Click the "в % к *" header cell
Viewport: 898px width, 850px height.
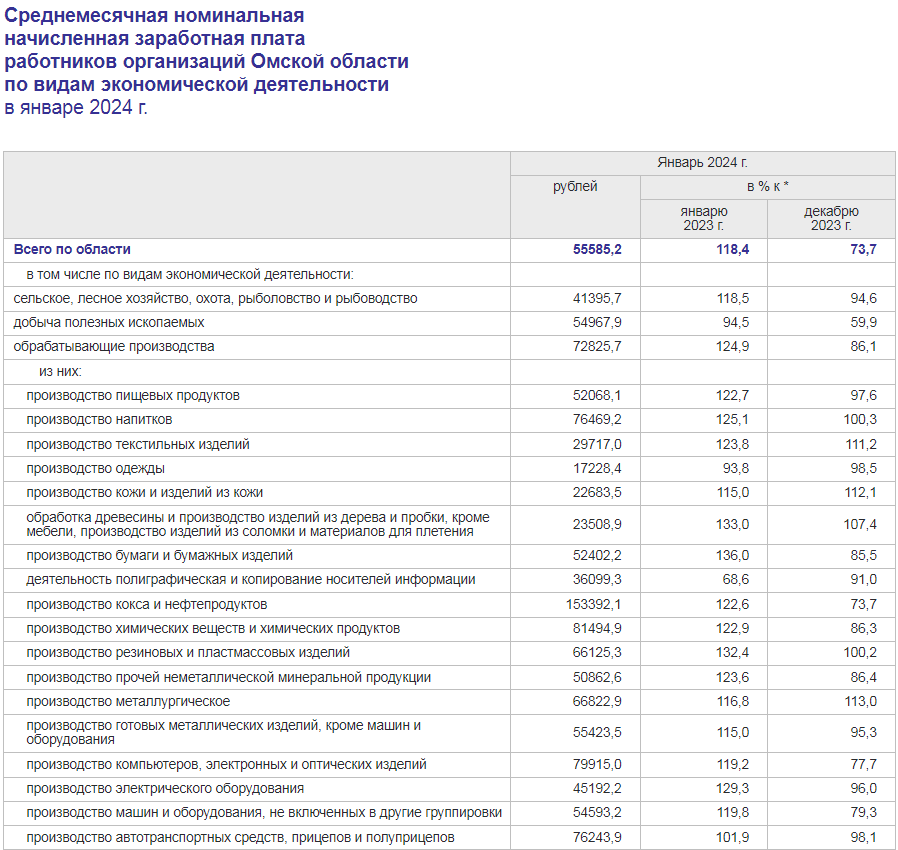(767, 187)
